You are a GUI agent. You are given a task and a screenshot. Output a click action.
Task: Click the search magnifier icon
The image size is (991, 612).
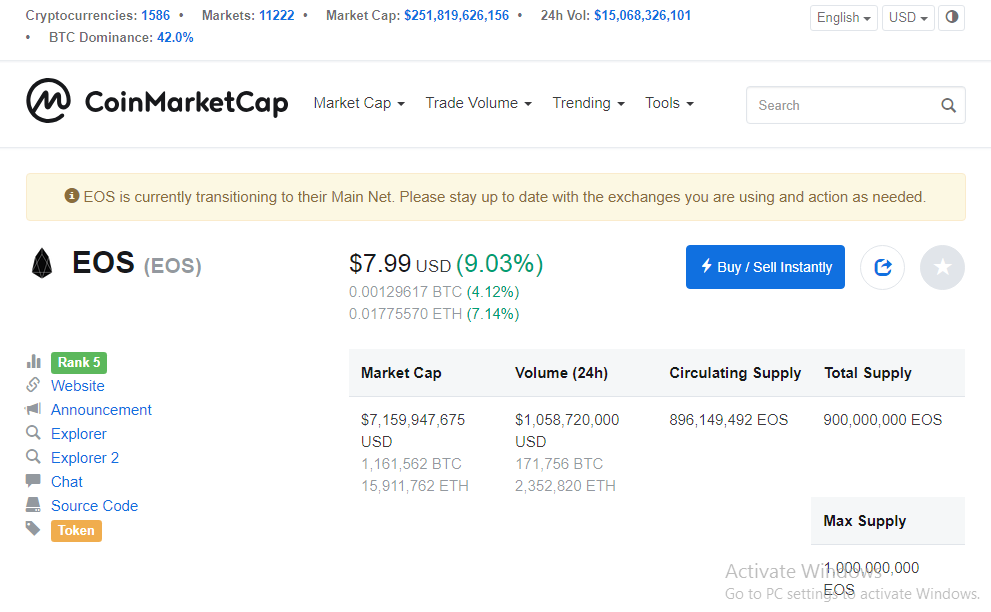948,106
